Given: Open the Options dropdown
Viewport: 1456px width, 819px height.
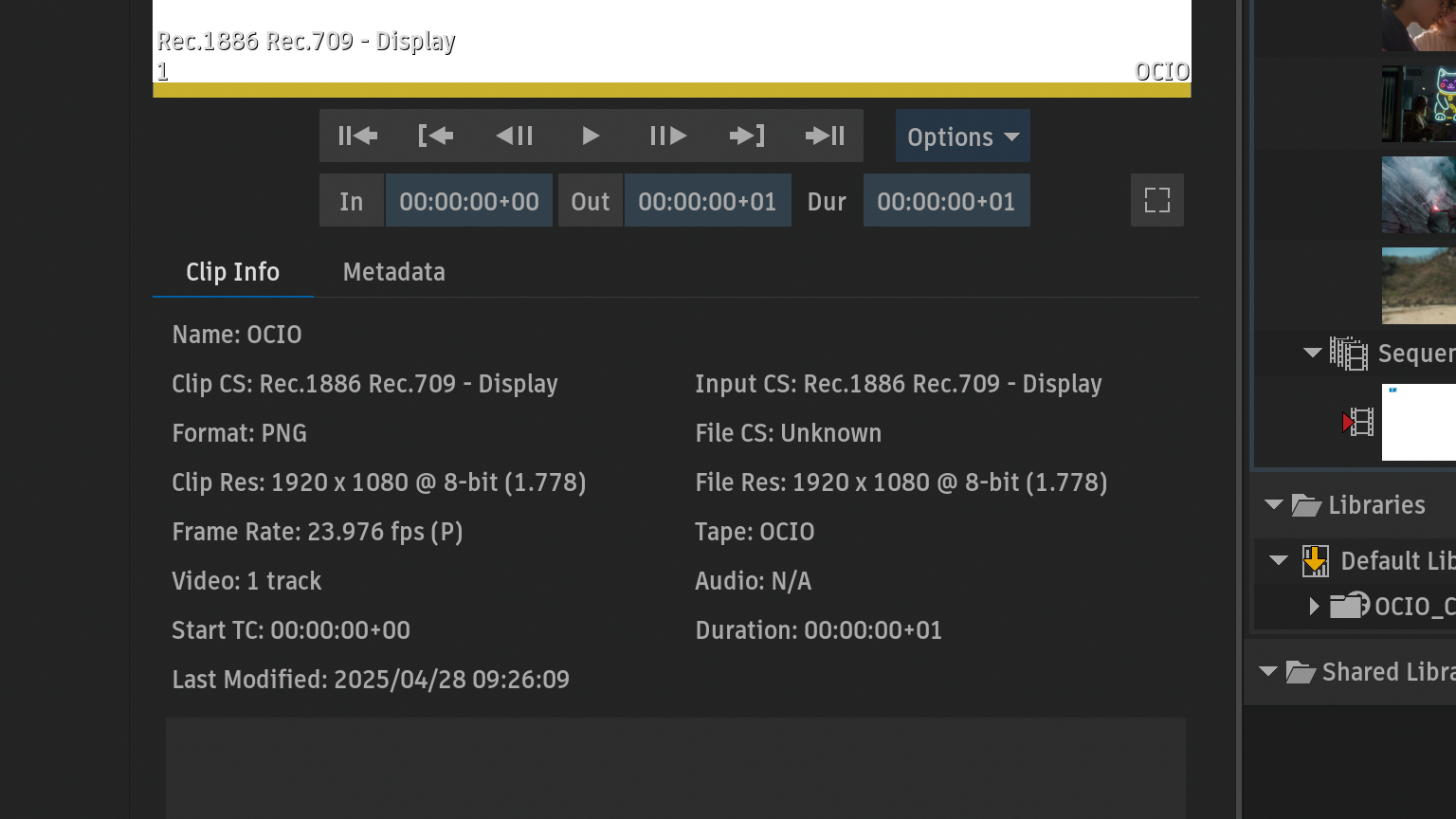Looking at the screenshot, I should point(962,136).
